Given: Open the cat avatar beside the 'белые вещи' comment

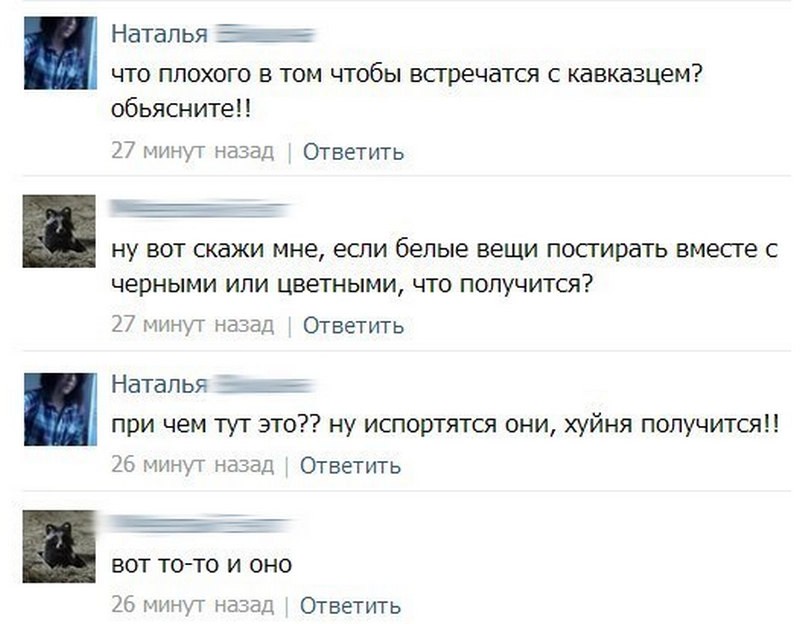Looking at the screenshot, I should point(60,229).
